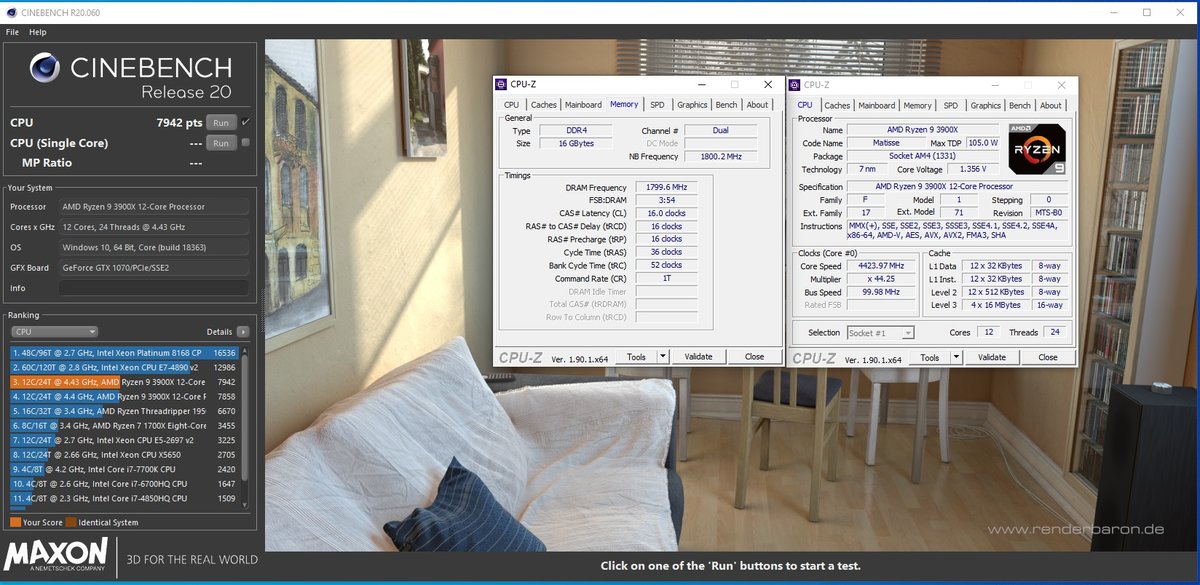
Task: Run the multi-core CPU benchmark
Action: pyautogui.click(x=220, y=122)
